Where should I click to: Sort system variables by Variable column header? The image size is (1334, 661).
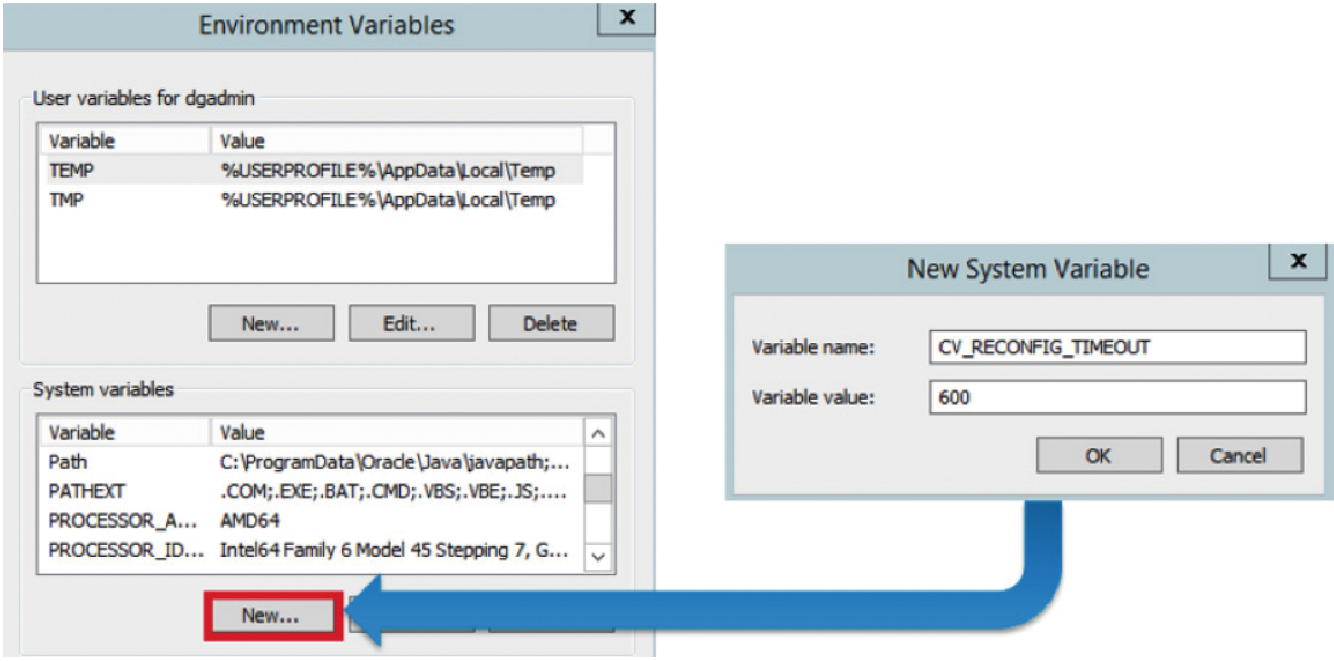[125, 433]
